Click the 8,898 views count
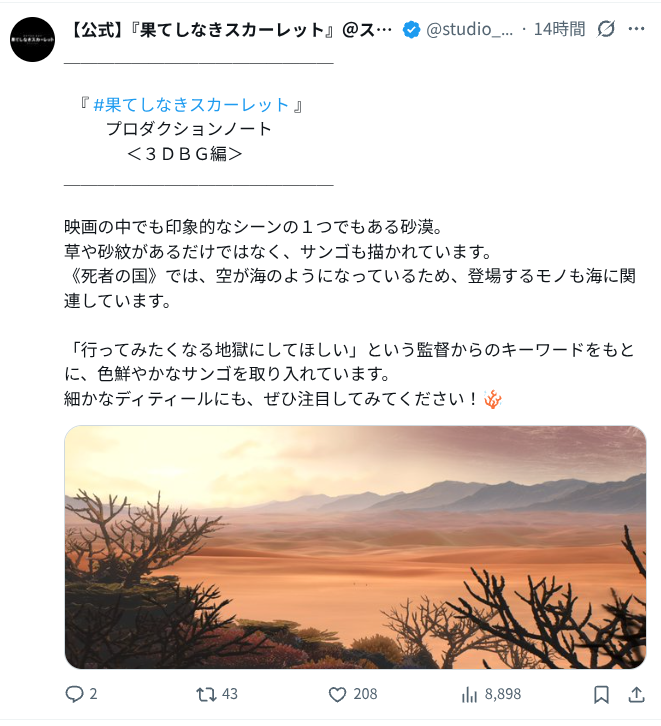Image resolution: width=661 pixels, height=726 pixels. (x=503, y=694)
